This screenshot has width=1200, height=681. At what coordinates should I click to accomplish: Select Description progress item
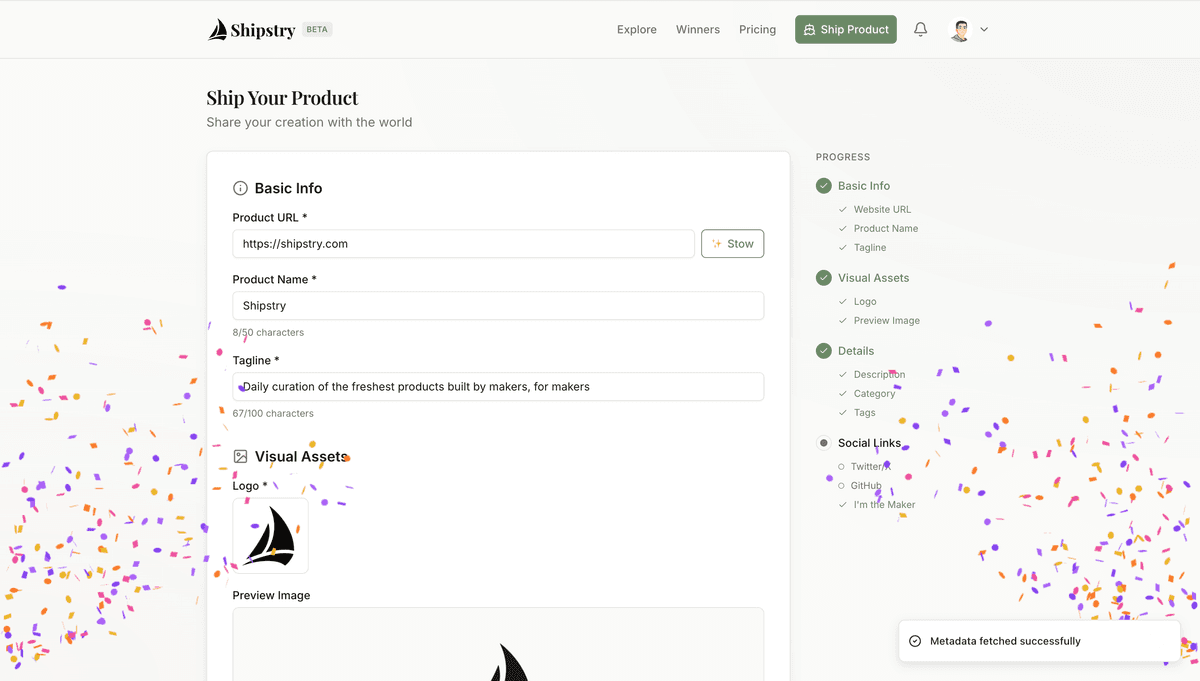click(880, 375)
